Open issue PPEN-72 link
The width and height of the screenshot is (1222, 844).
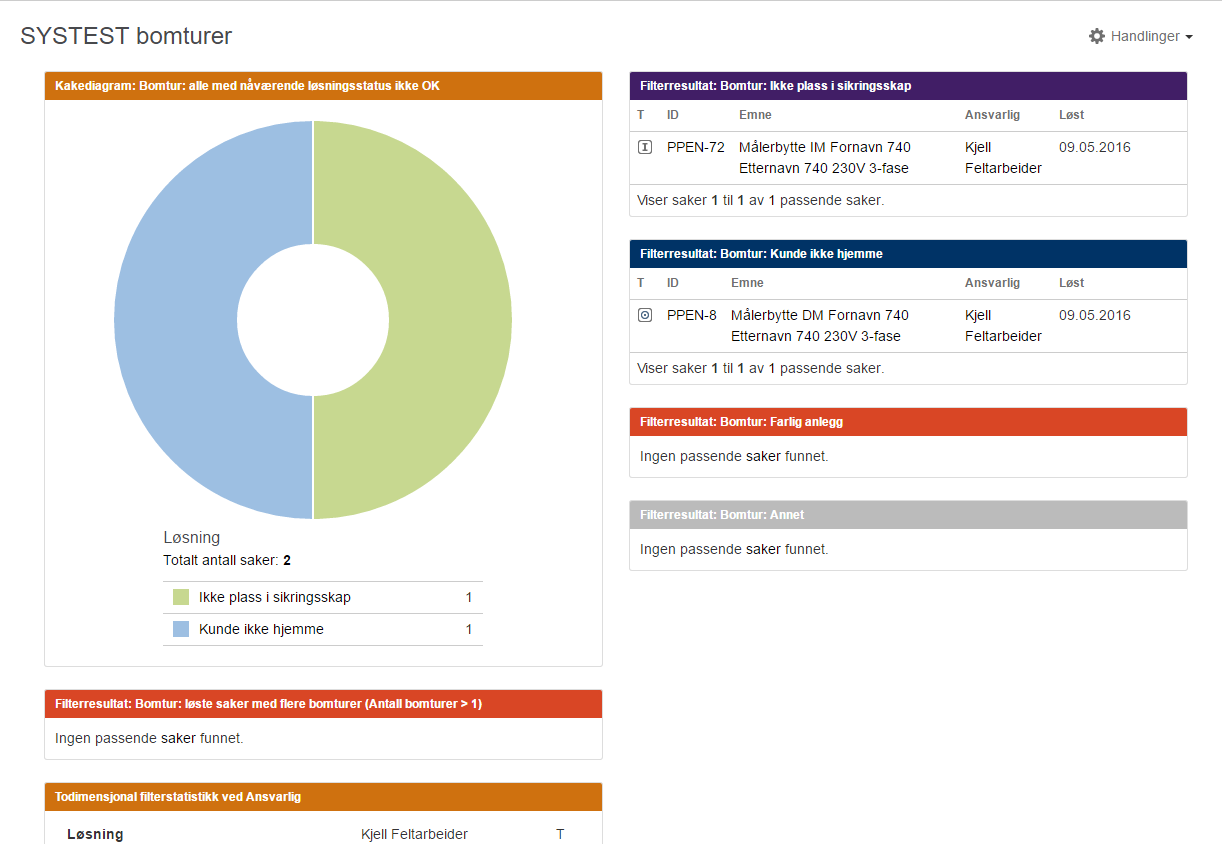[695, 147]
